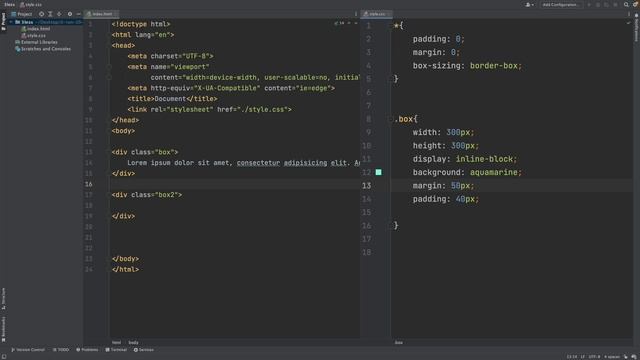Open the Services tool window

[144, 350]
